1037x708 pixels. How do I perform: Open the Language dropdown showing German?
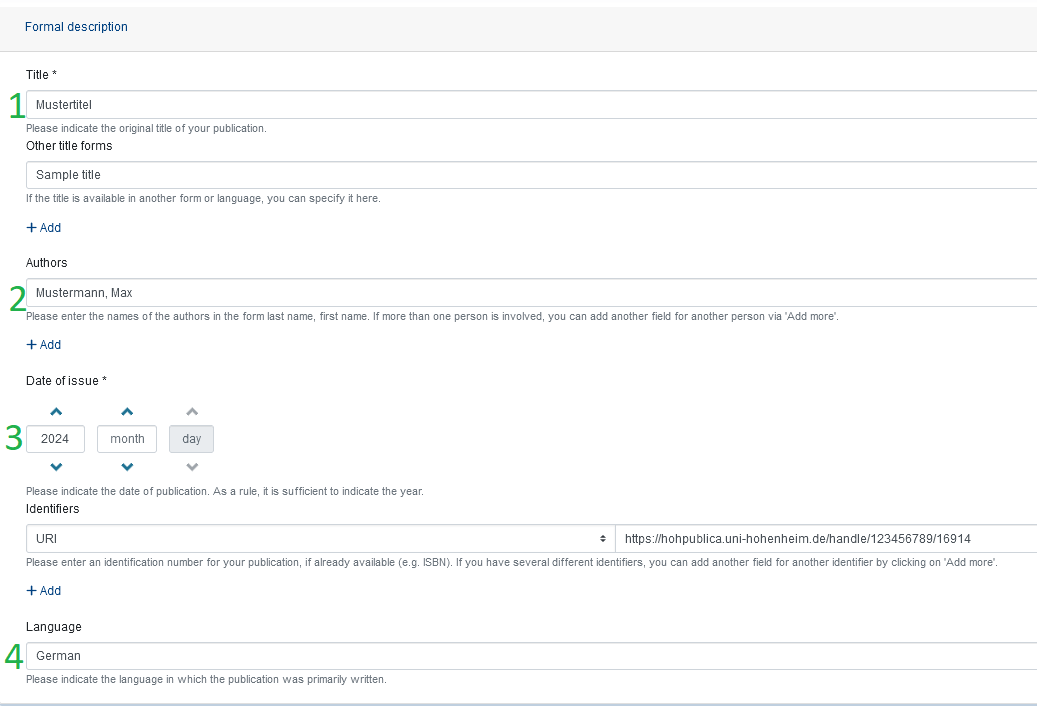pyautogui.click(x=530, y=656)
